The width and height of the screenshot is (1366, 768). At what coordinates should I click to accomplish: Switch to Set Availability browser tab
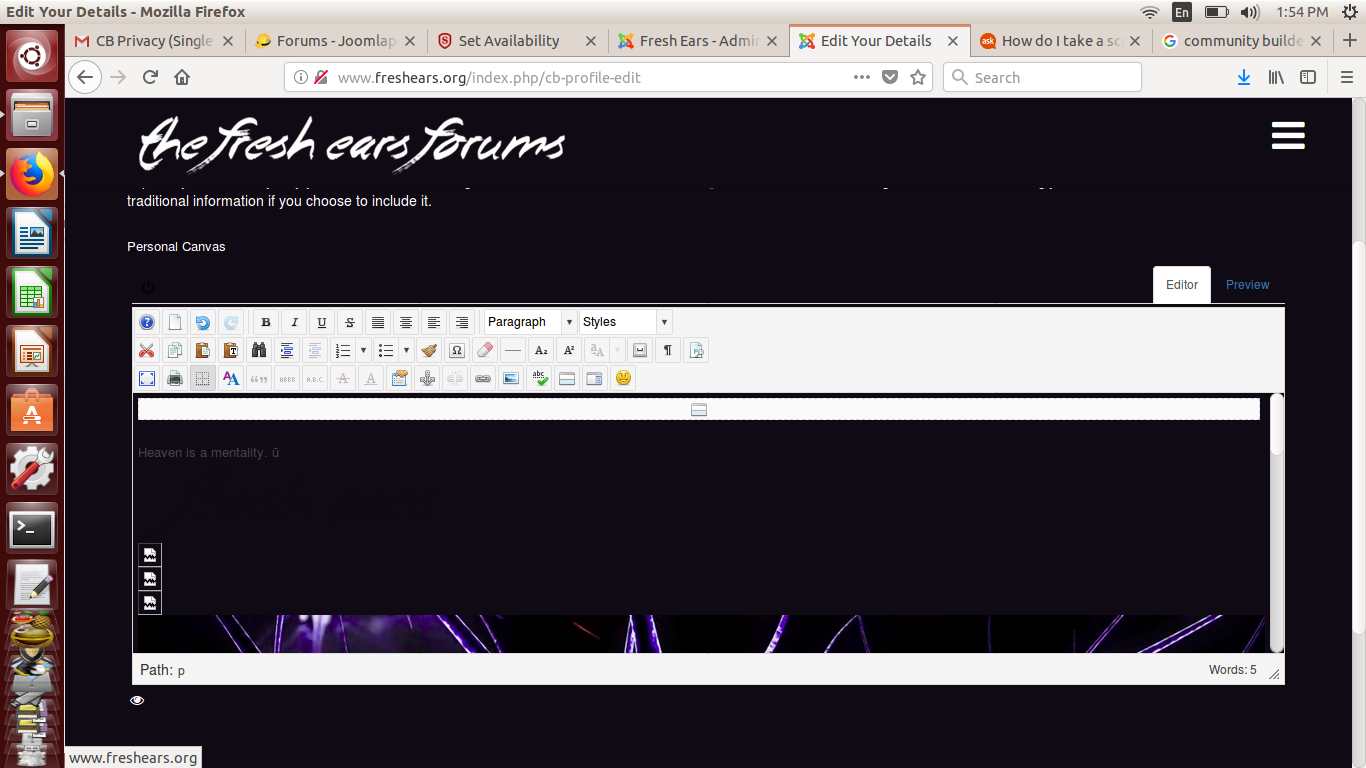point(518,41)
